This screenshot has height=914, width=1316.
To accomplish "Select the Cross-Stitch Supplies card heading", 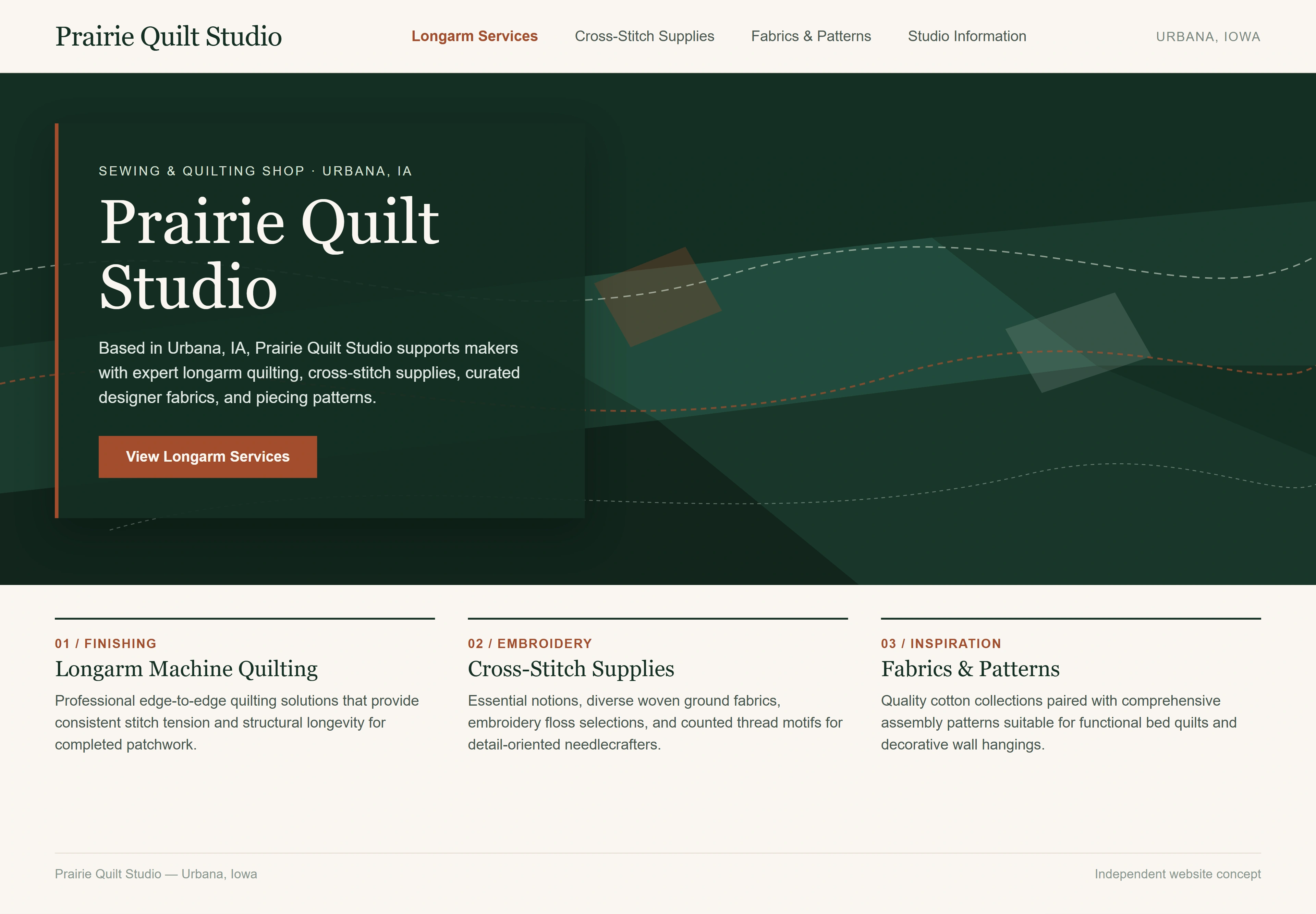I will 571,669.
